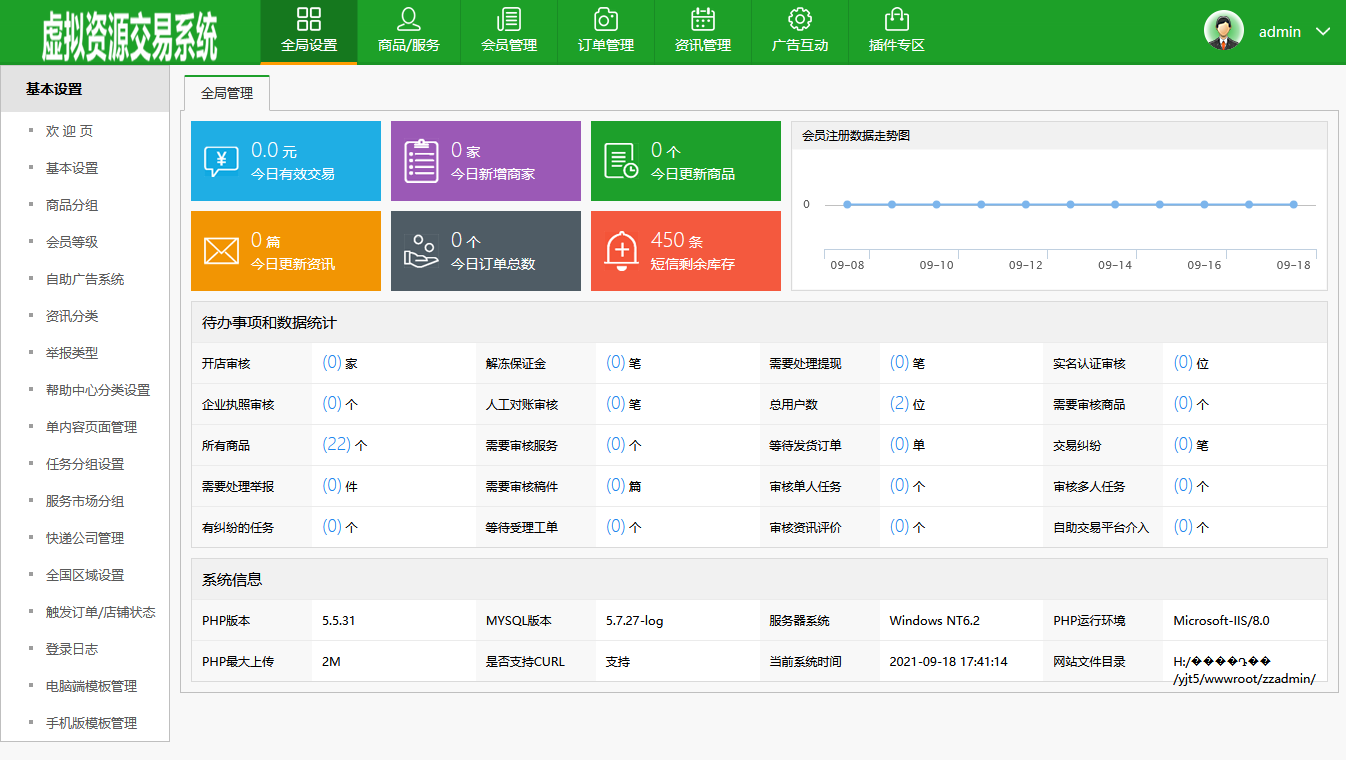
Task: Click the 广告互动 gear icon
Action: click(800, 19)
